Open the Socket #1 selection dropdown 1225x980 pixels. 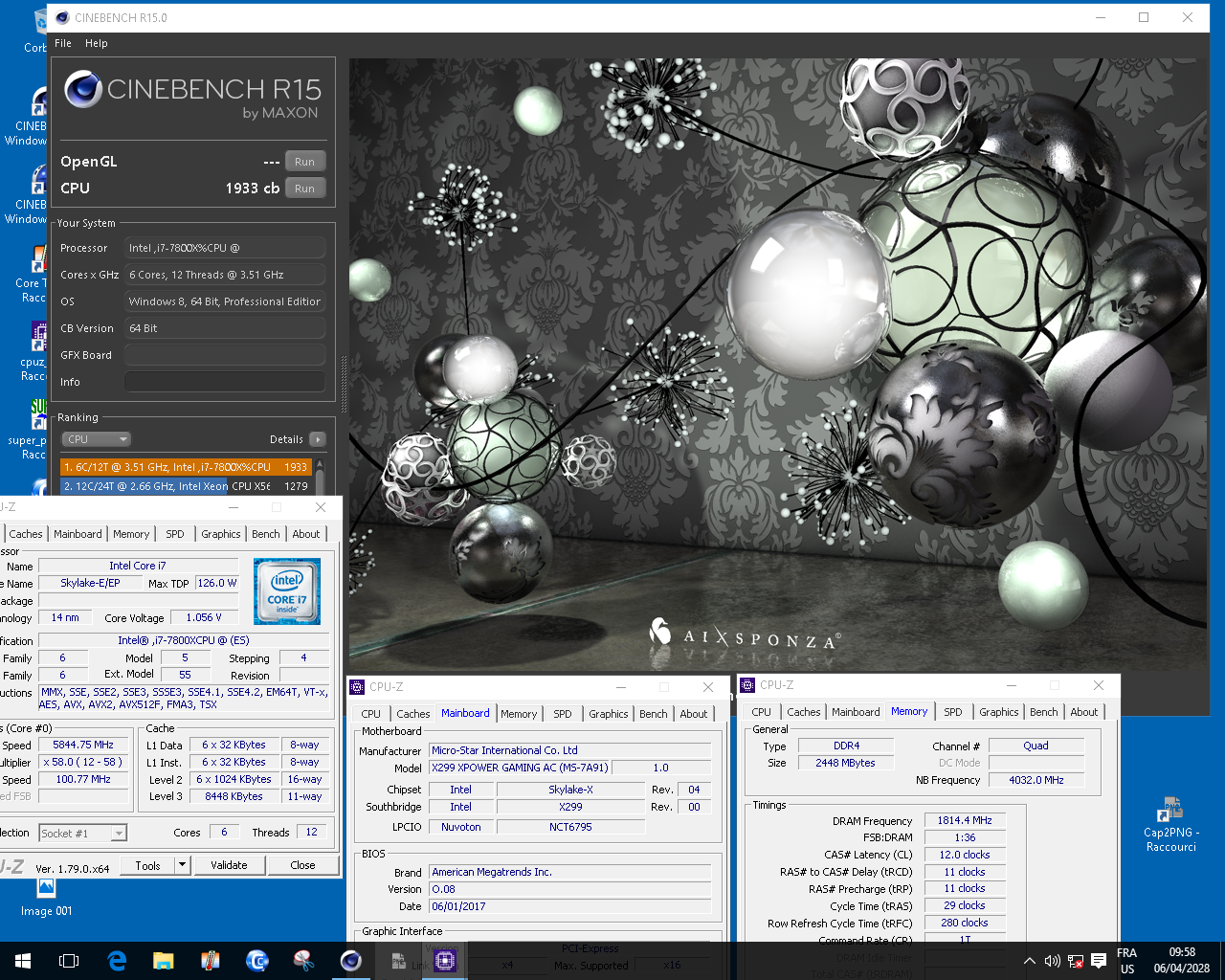pos(82,833)
